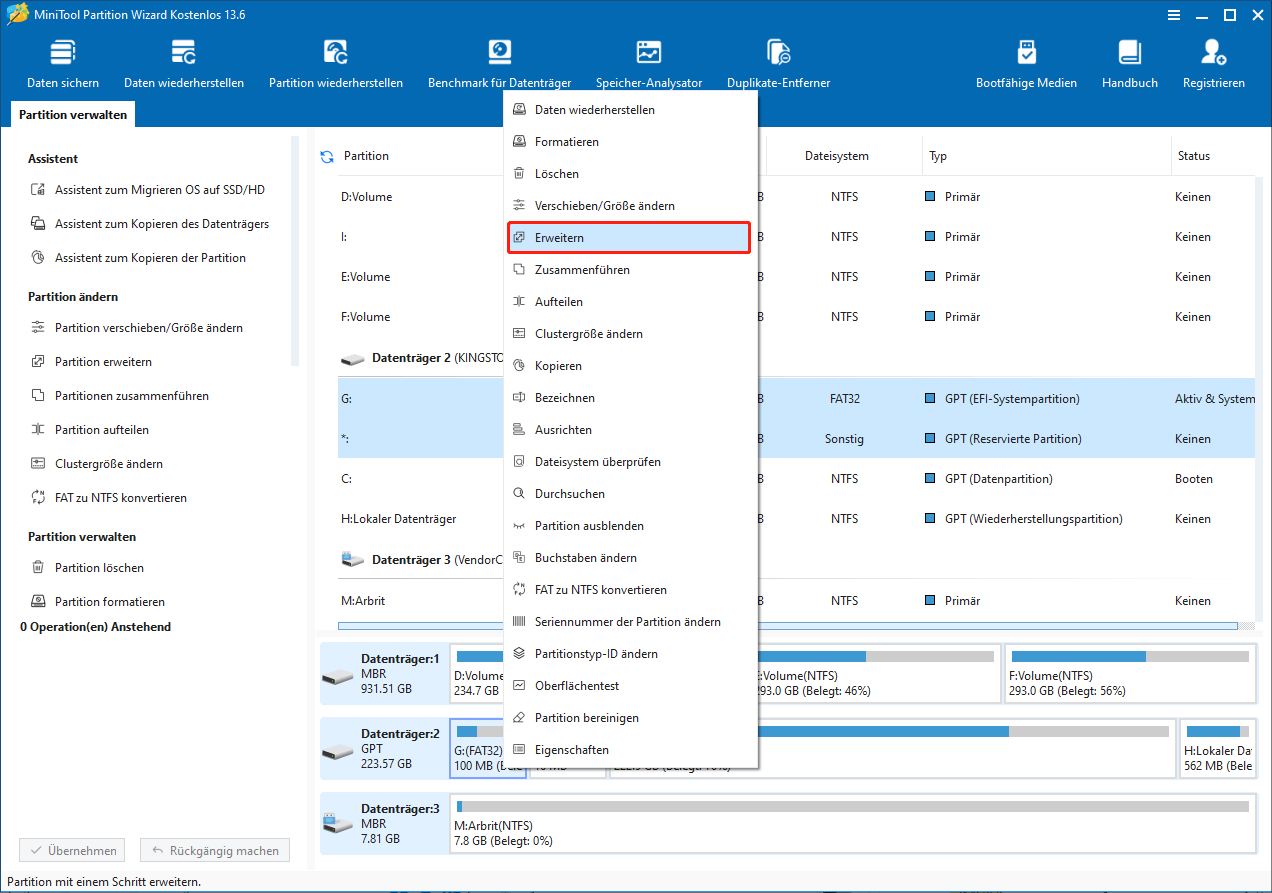Choose Bezeichnen in context menu

tap(630, 398)
